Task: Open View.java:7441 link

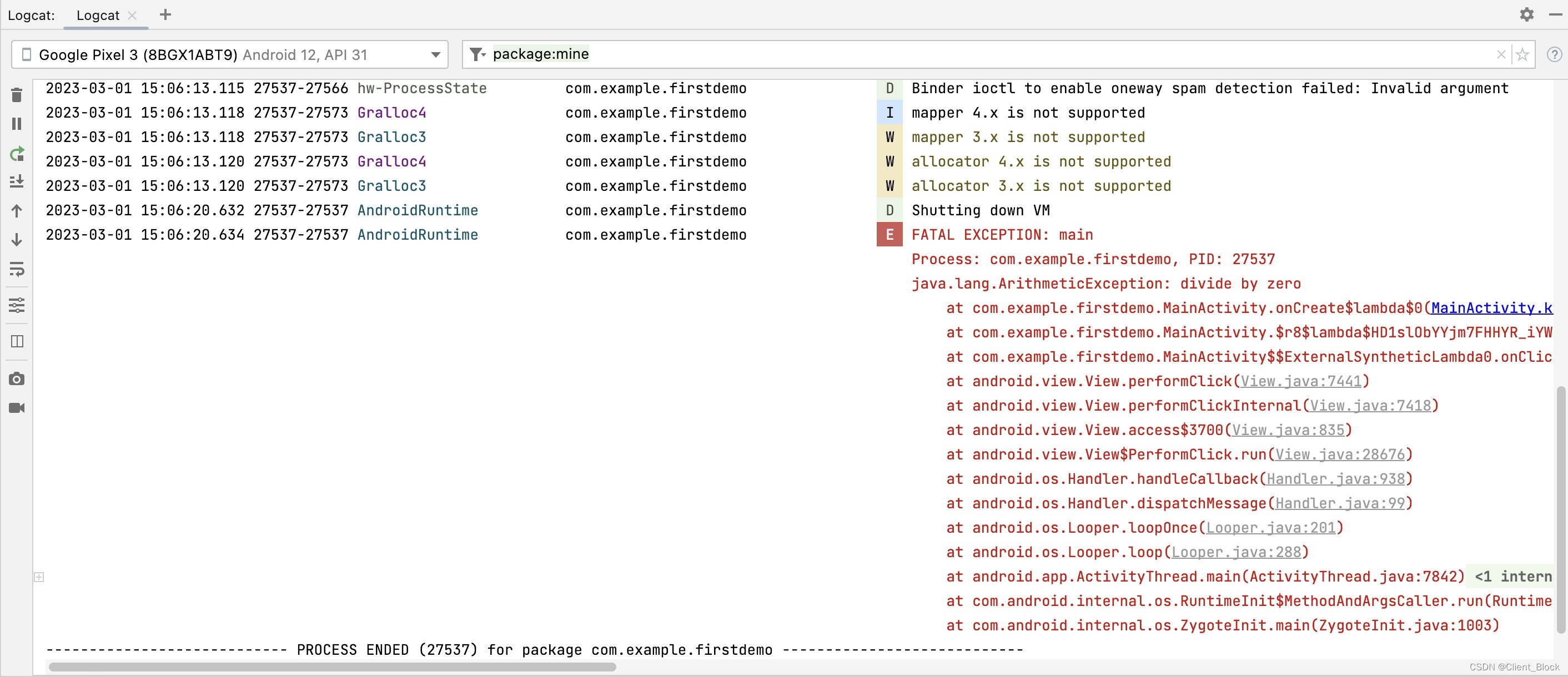Action: click(1301, 381)
